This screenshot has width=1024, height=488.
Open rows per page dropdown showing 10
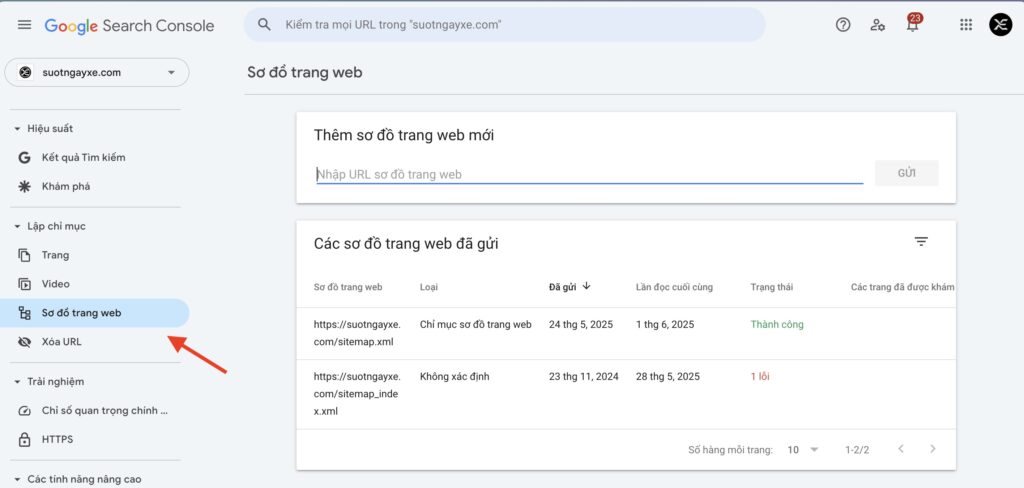[803, 449]
